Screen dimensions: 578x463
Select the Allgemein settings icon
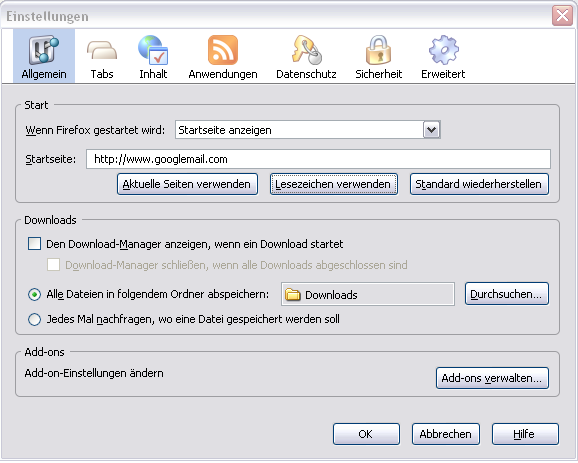tap(44, 50)
